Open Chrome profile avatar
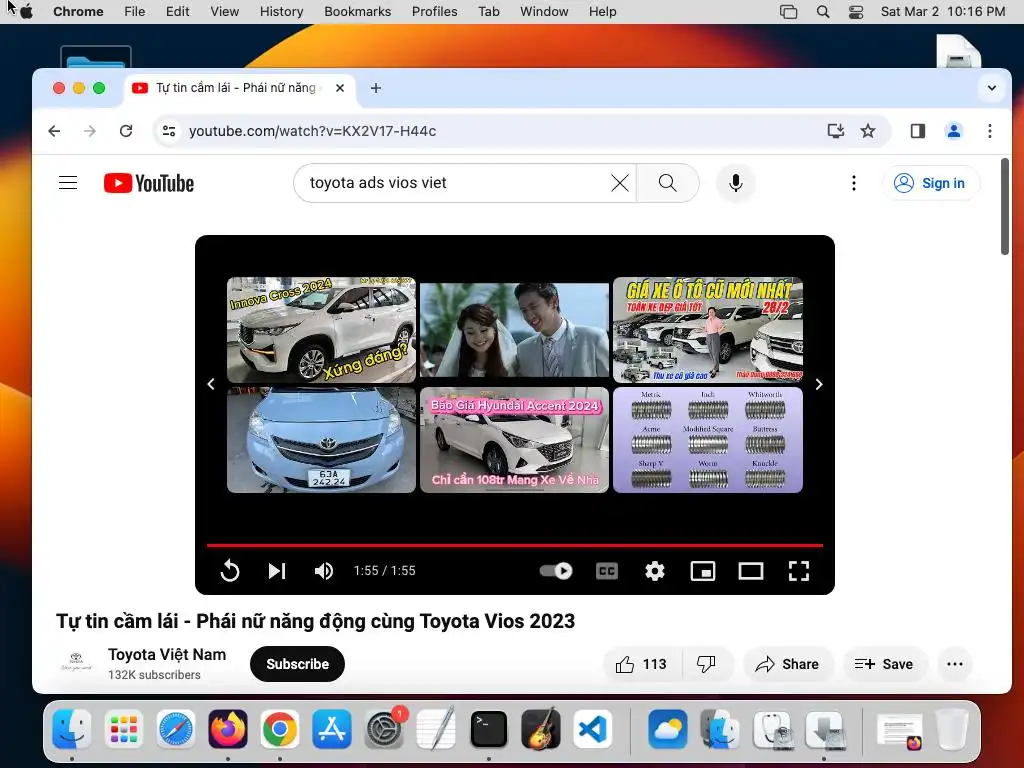Viewport: 1024px width, 768px height. coord(954,131)
